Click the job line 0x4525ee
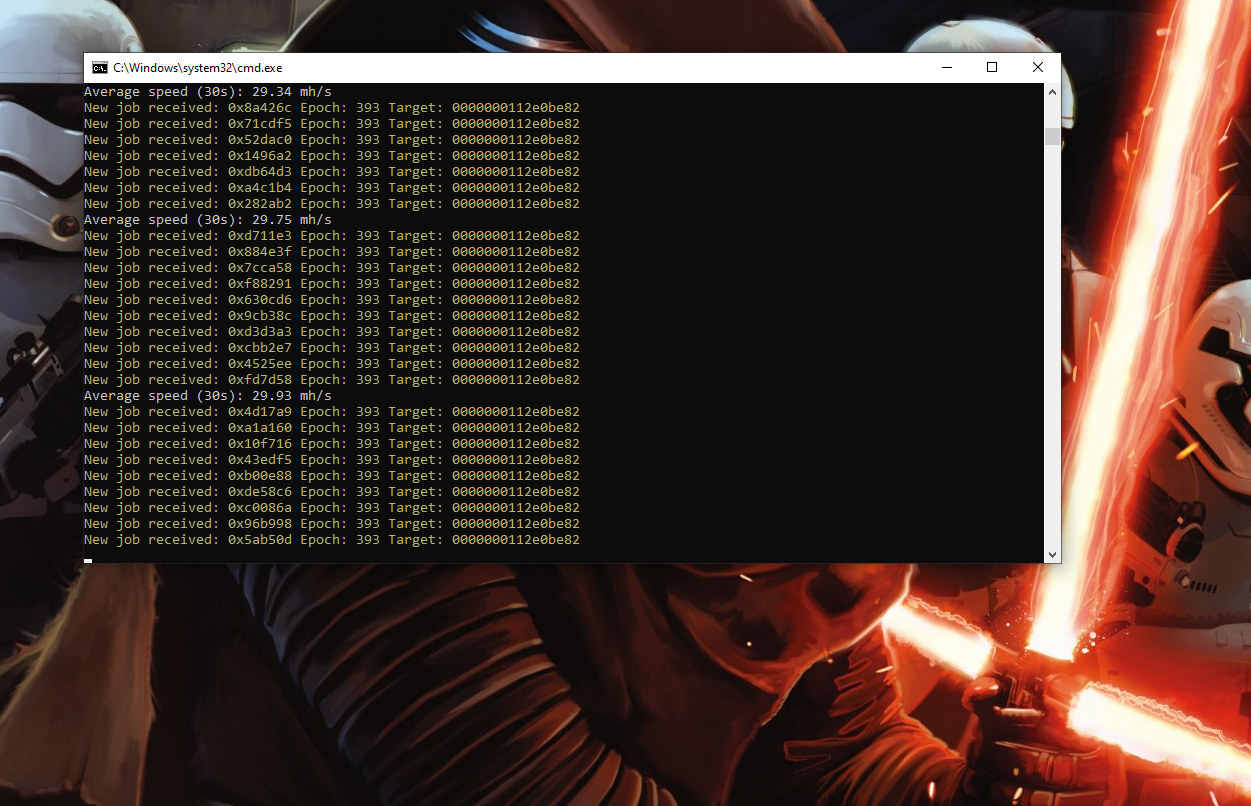The image size is (1251, 806). pos(332,364)
